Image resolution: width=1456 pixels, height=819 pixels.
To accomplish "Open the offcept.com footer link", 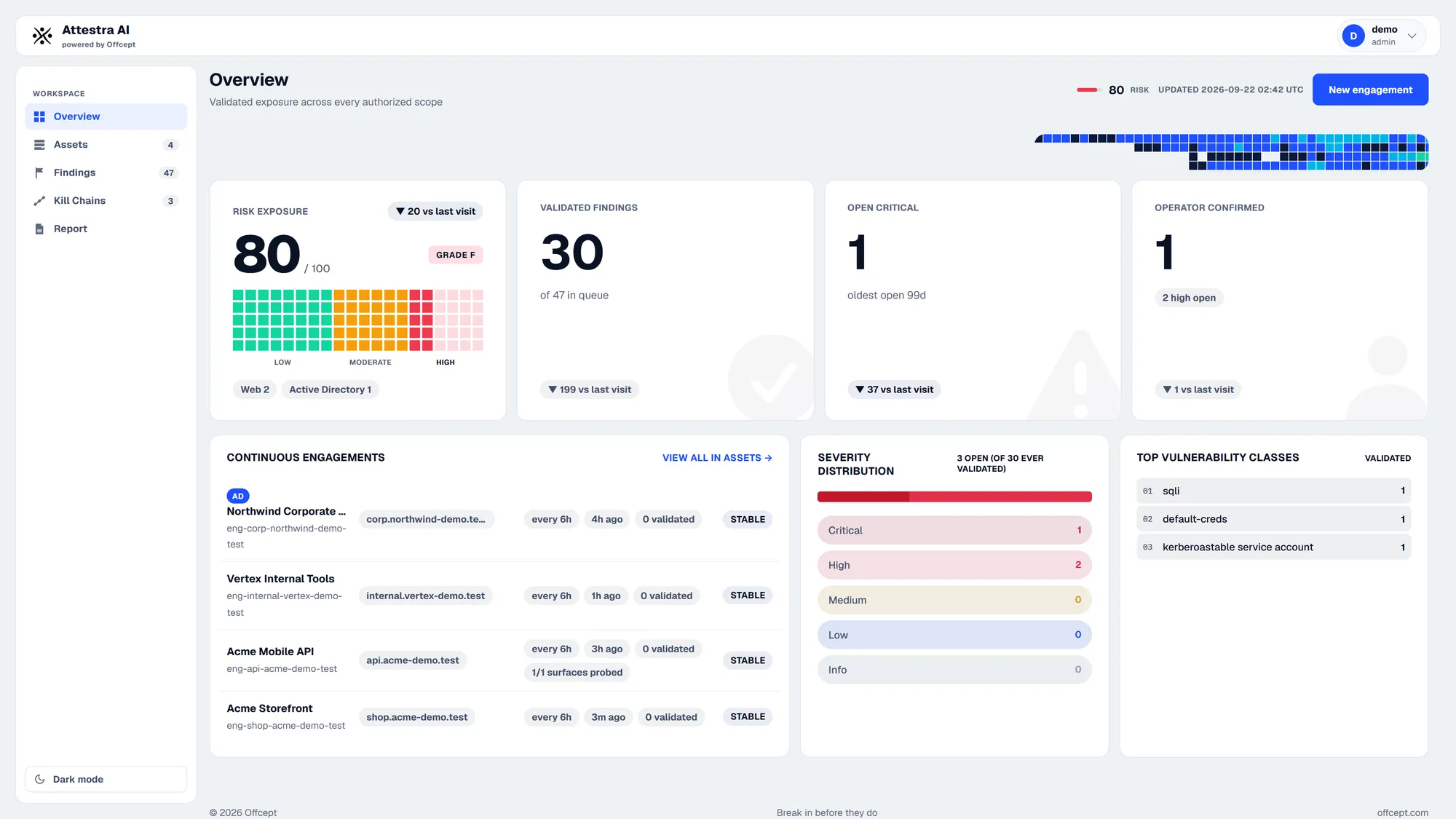I will click(x=1402, y=812).
